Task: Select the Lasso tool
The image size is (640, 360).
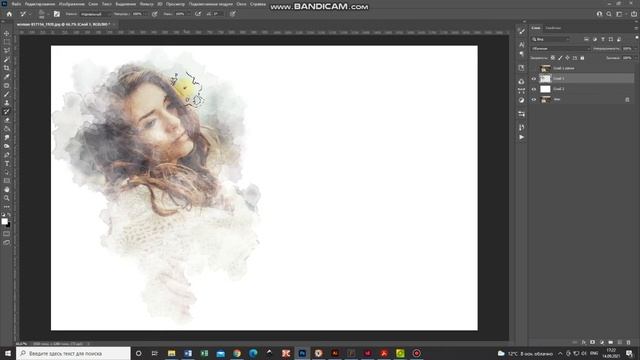Action: coord(7,51)
